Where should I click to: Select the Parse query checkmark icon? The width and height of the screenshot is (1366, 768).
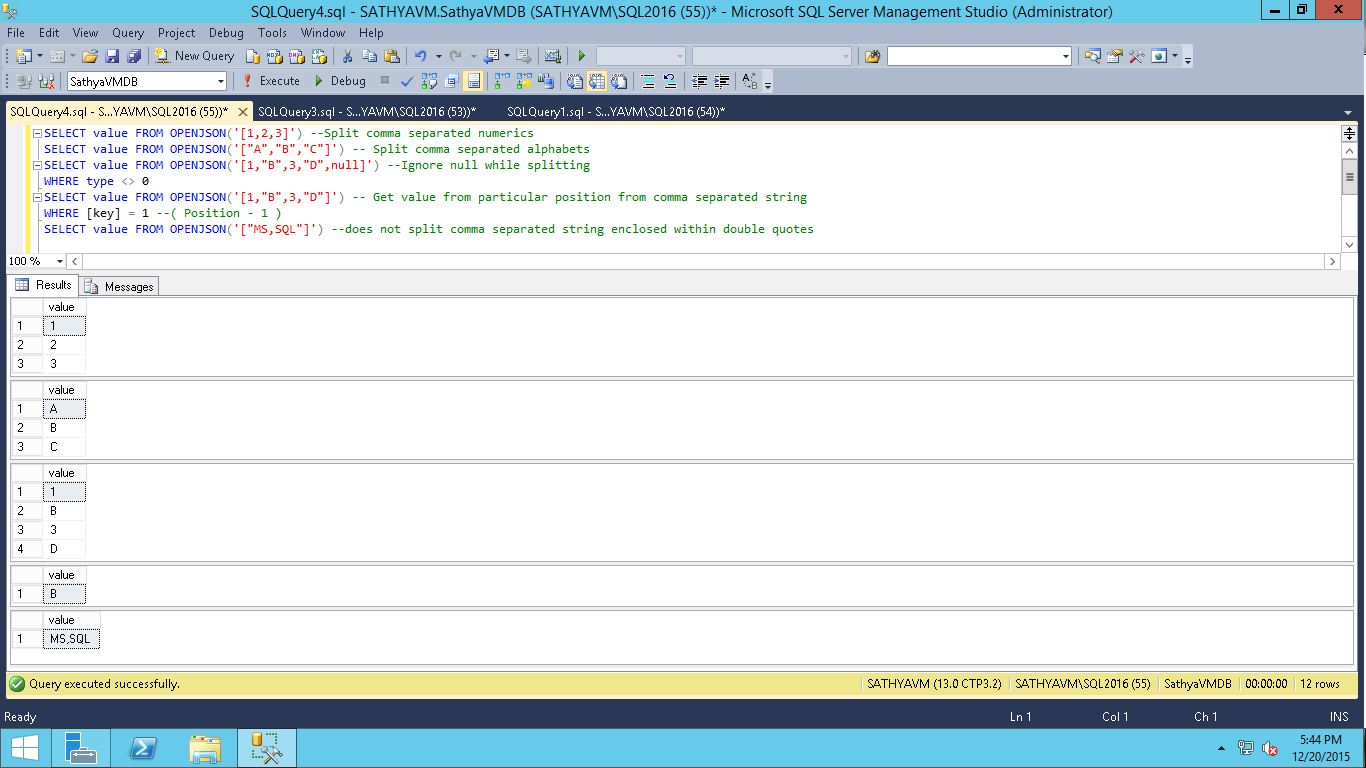[x=405, y=81]
